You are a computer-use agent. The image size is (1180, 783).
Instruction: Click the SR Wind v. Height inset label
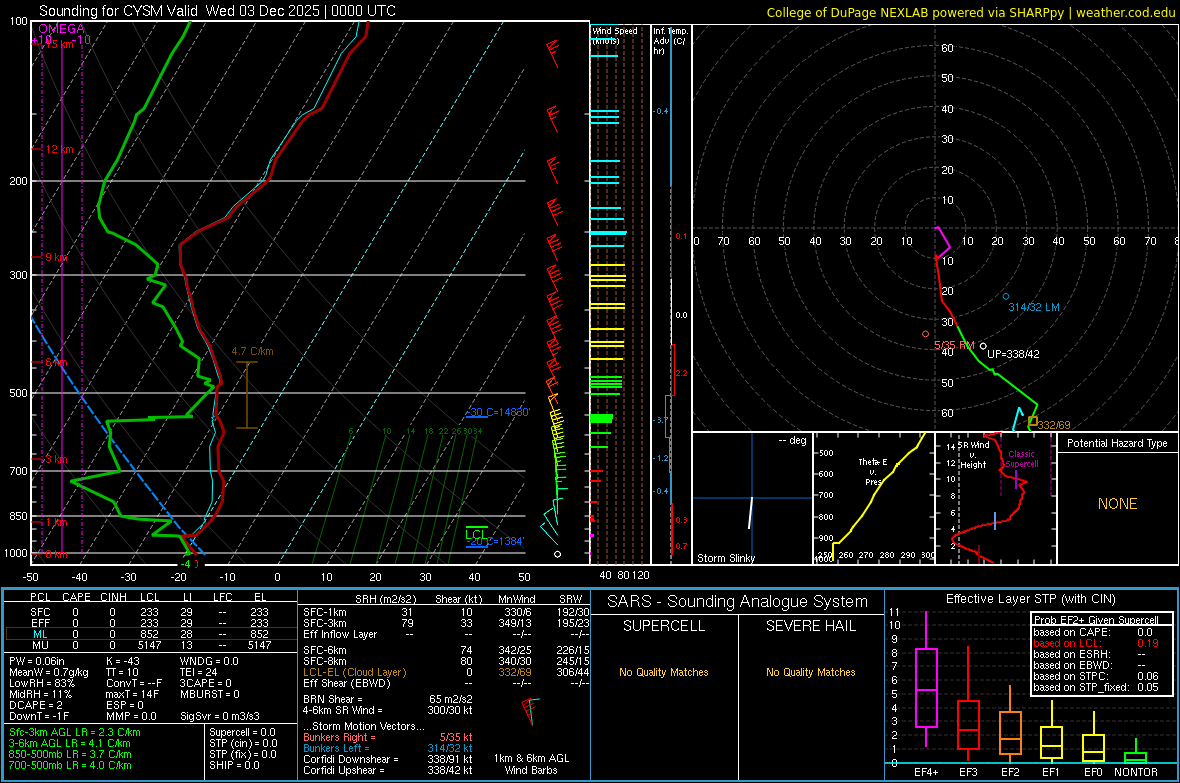[973, 455]
